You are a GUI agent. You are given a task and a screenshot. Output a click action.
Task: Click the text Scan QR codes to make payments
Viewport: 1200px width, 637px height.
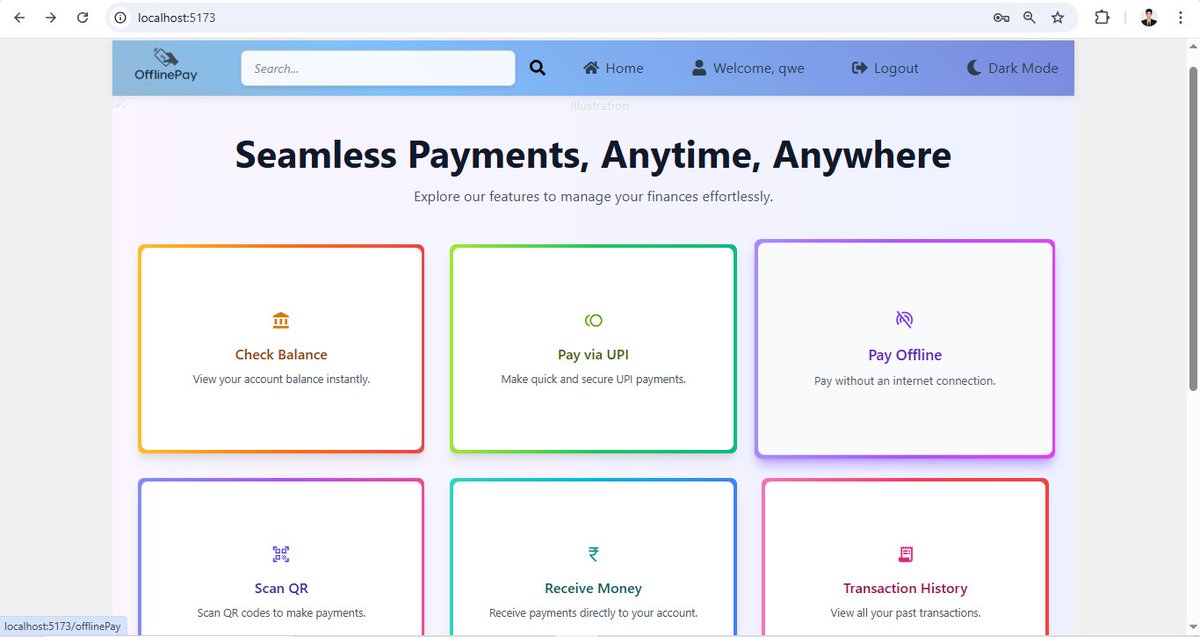click(x=281, y=613)
